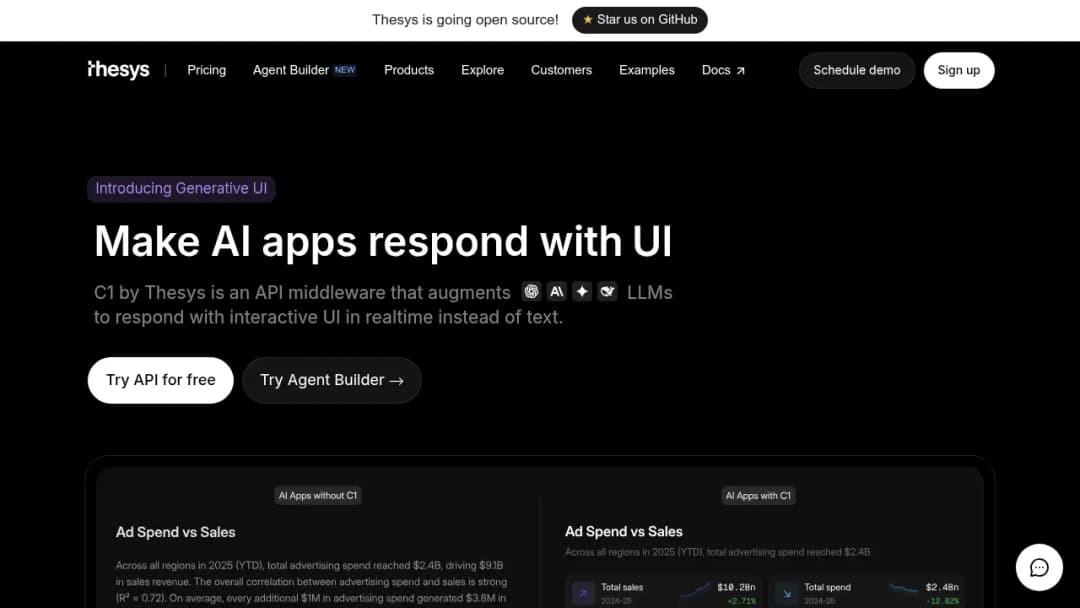Click the Gemini sparkle icon

click(582, 291)
